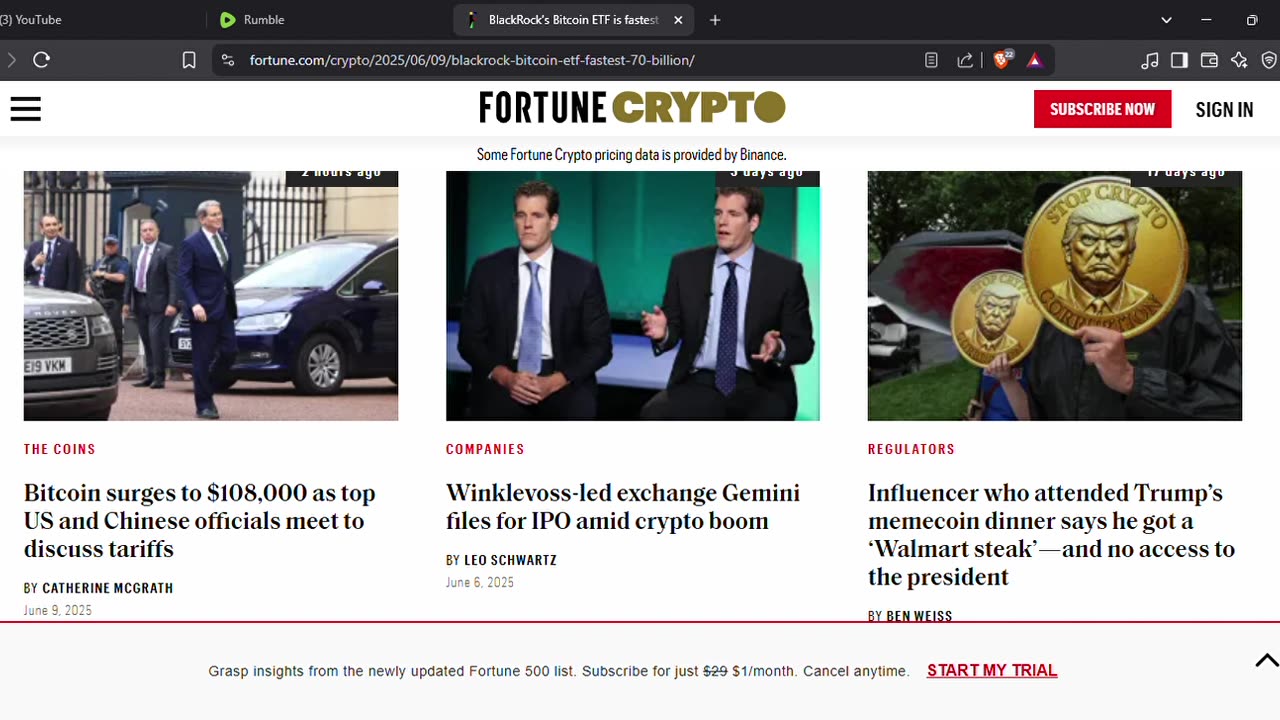Screen dimensions: 1280x720
Task: Open the Brave Shields lion icon
Action: pyautogui.click(x=1002, y=60)
